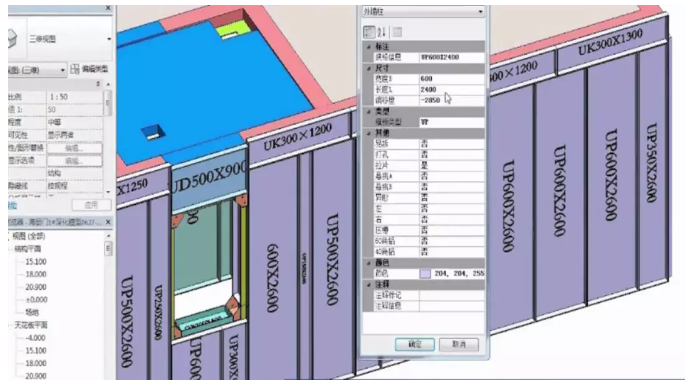Click the 确定 confirm button
This screenshot has height=391, width=699.
pyautogui.click(x=415, y=344)
